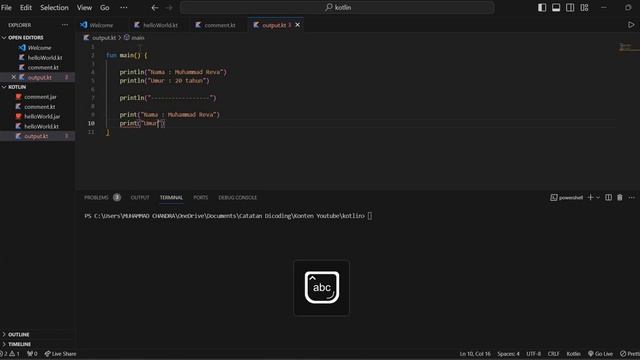Click the terminal prompt input area
Viewport: 640px width, 360px height.
tap(369, 216)
